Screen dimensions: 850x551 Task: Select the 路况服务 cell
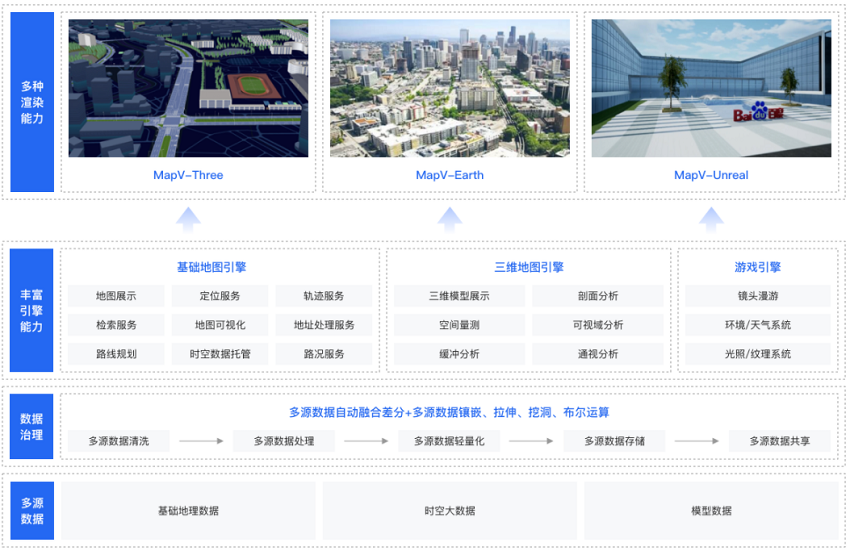(x=324, y=354)
